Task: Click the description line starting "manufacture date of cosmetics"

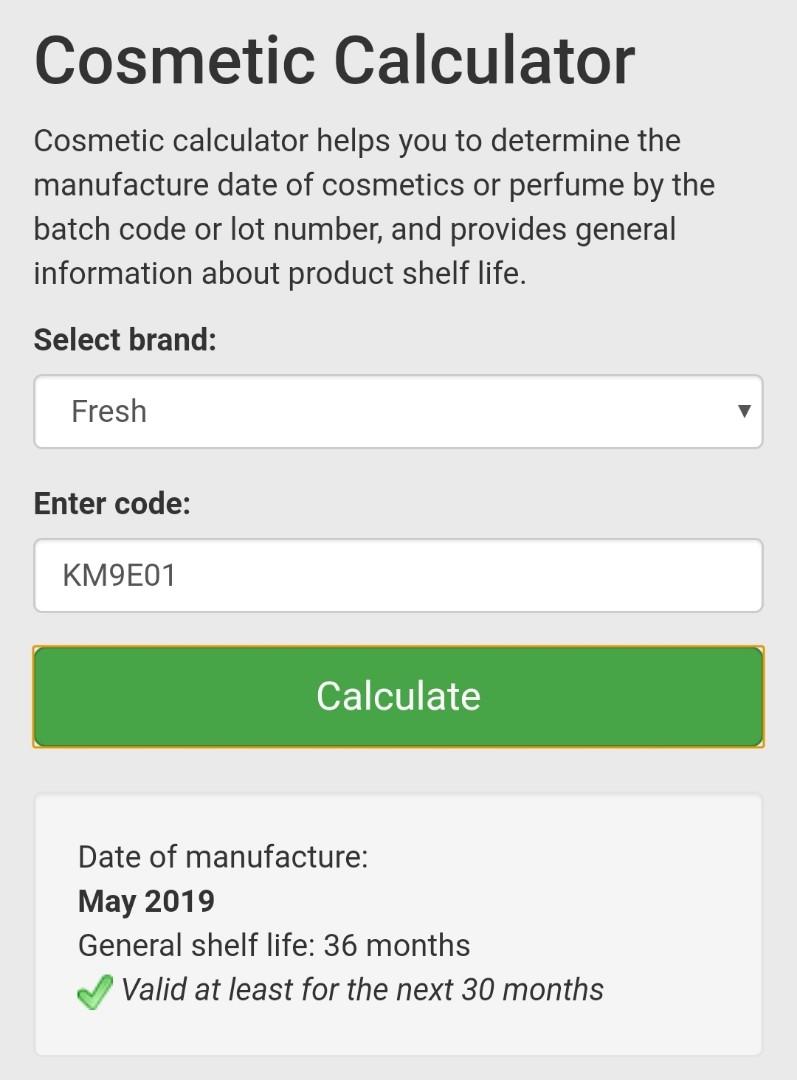Action: point(374,185)
